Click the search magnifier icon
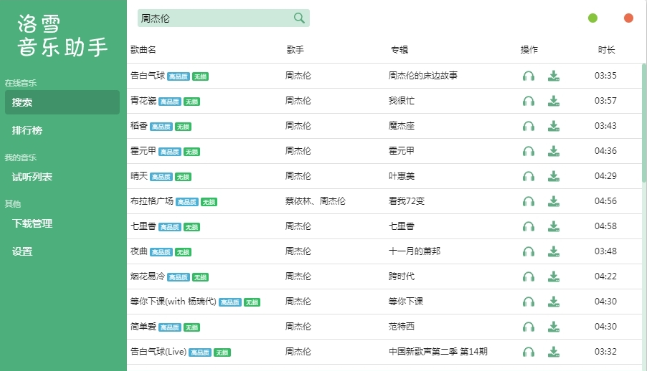 coord(299,18)
